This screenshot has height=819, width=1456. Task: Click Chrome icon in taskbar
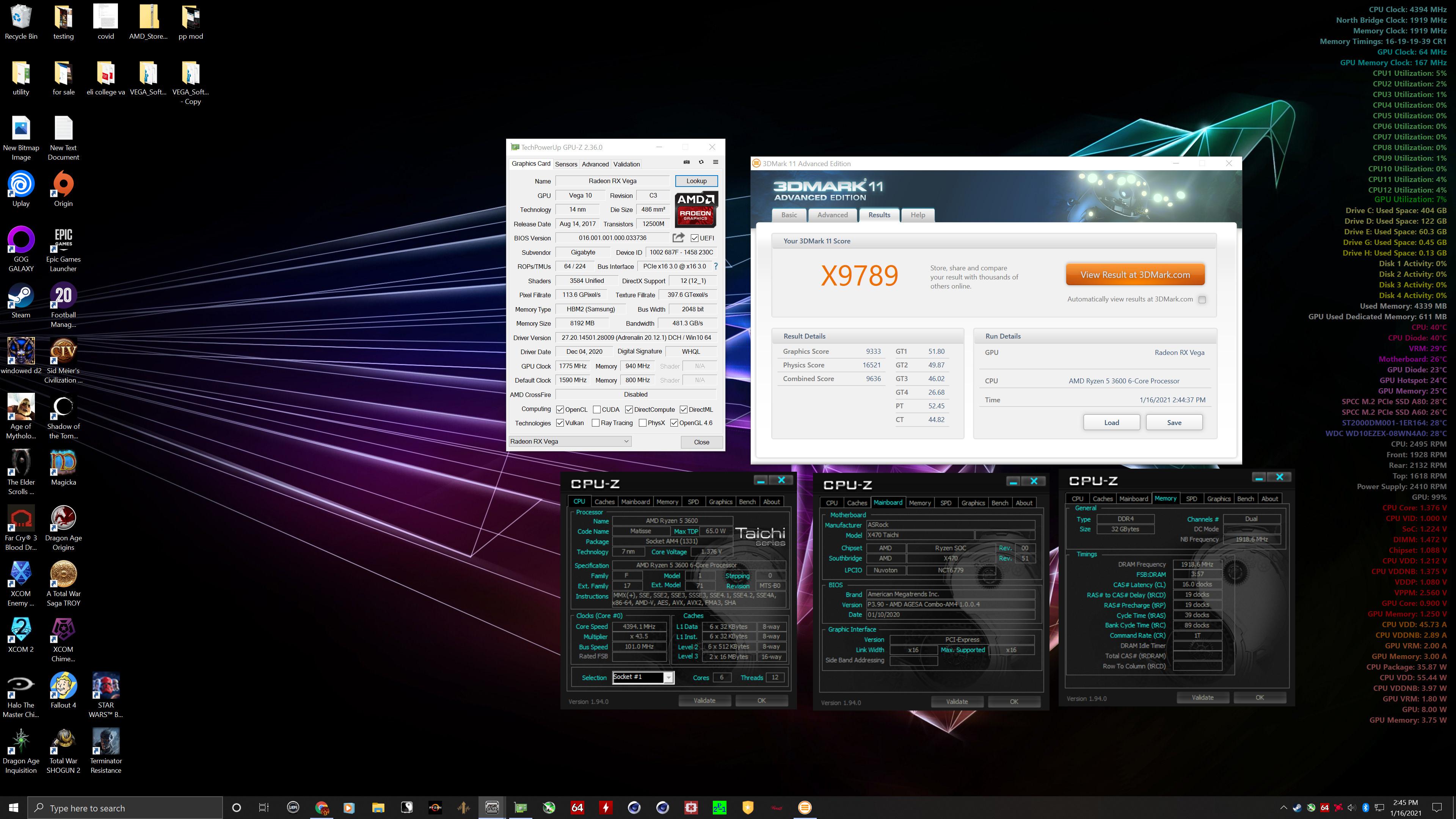point(322,808)
